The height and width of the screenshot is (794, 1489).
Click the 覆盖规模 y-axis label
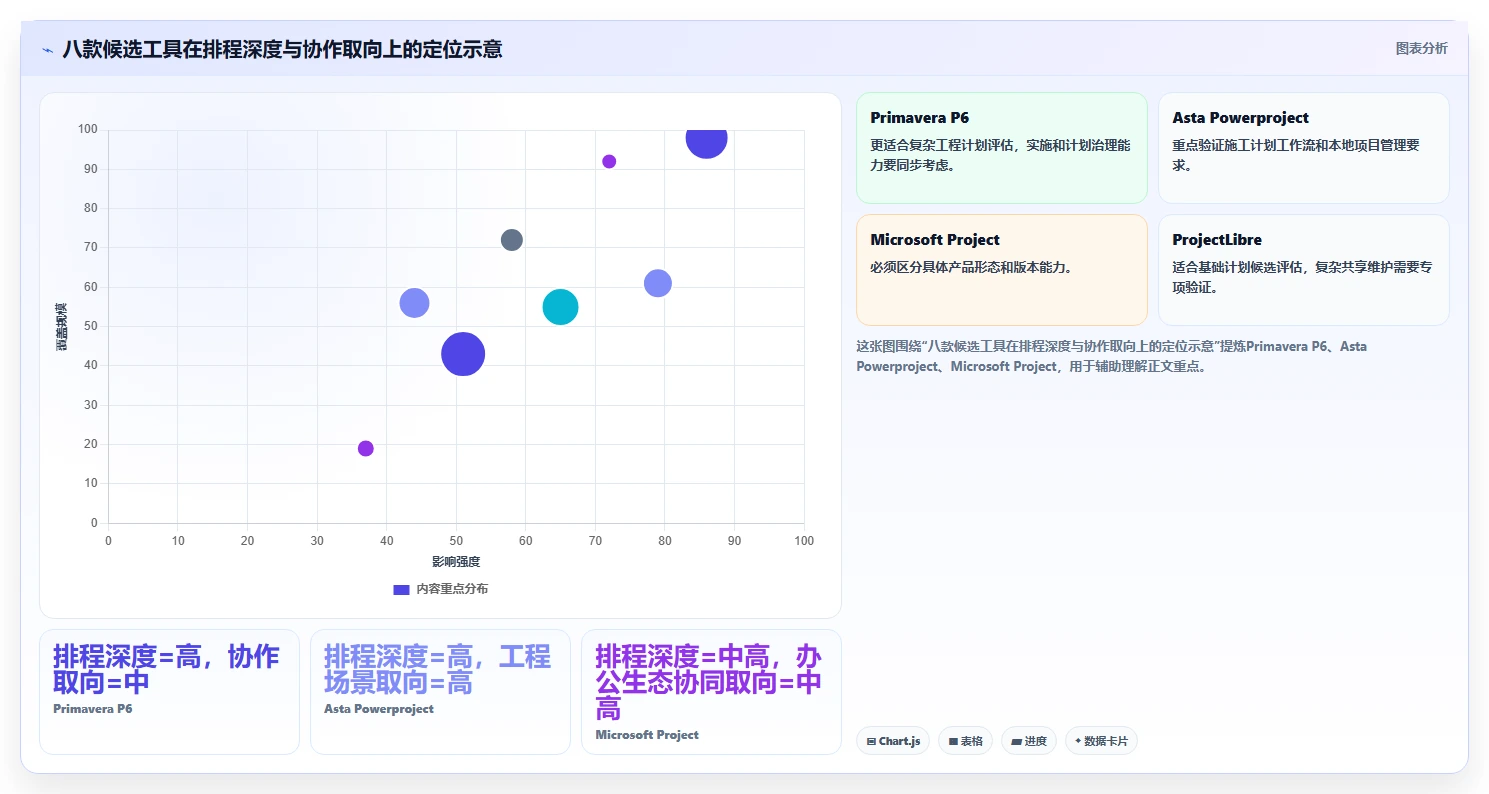[x=61, y=326]
